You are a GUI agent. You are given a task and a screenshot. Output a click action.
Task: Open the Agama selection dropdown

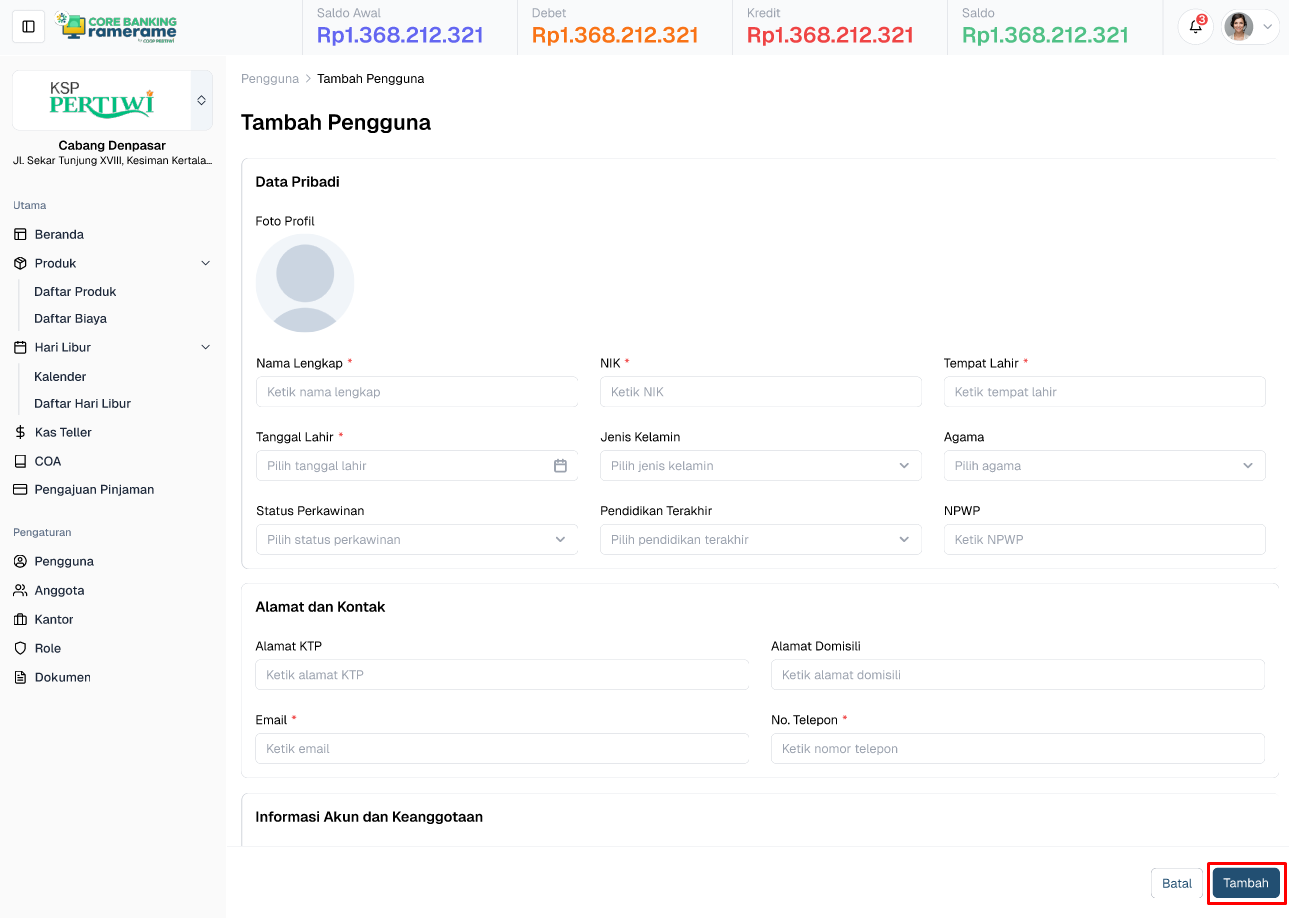[x=1248, y=465]
